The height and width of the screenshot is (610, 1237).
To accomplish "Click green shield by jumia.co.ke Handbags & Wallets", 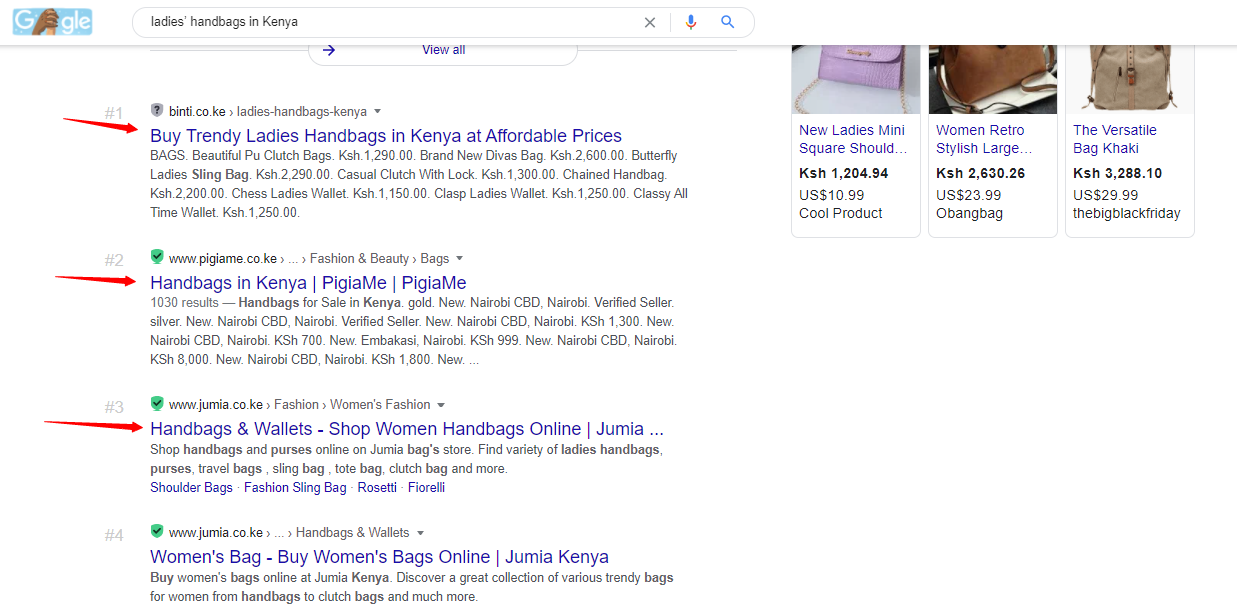I will [157, 532].
